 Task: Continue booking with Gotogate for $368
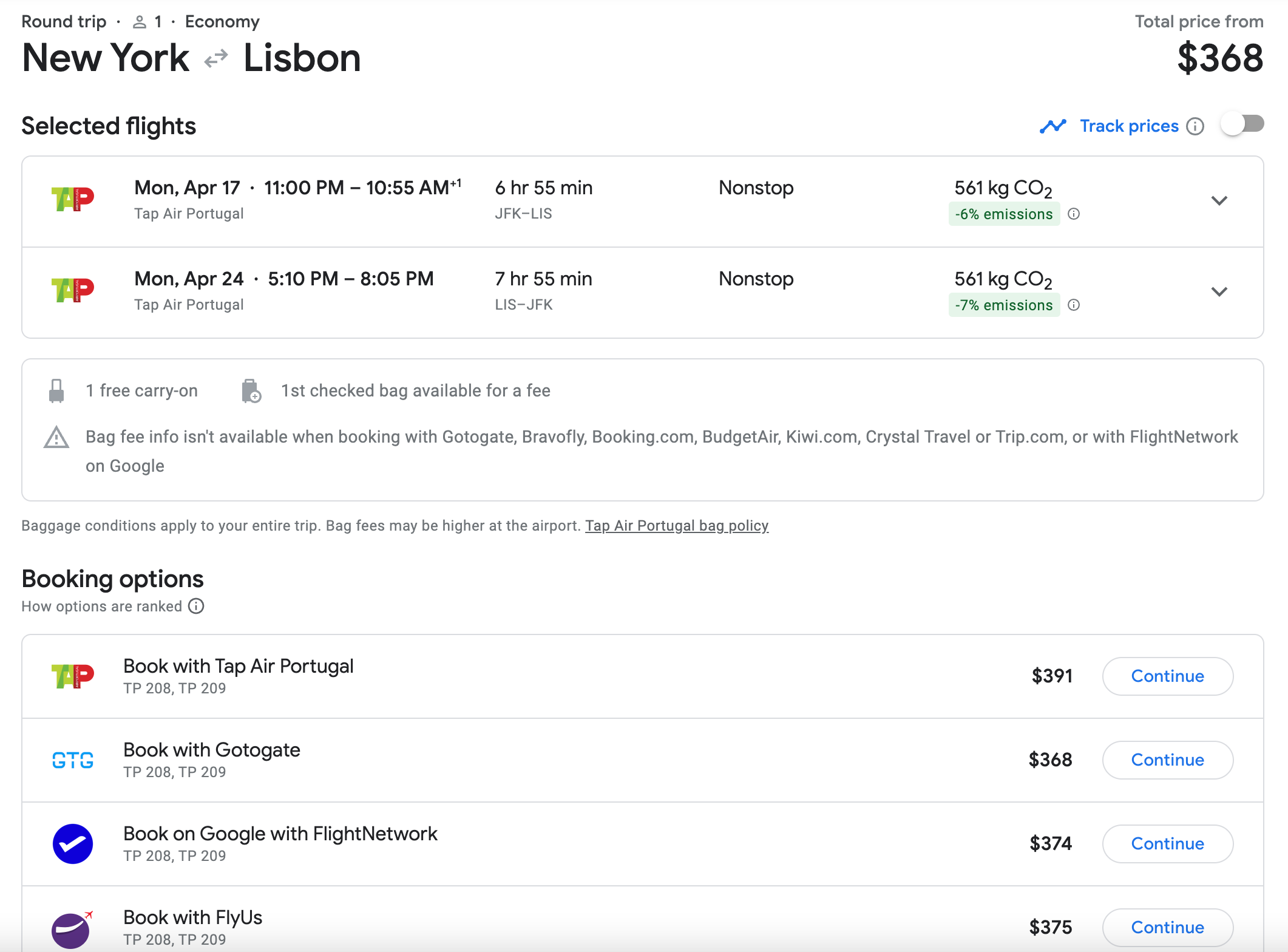pos(1168,760)
